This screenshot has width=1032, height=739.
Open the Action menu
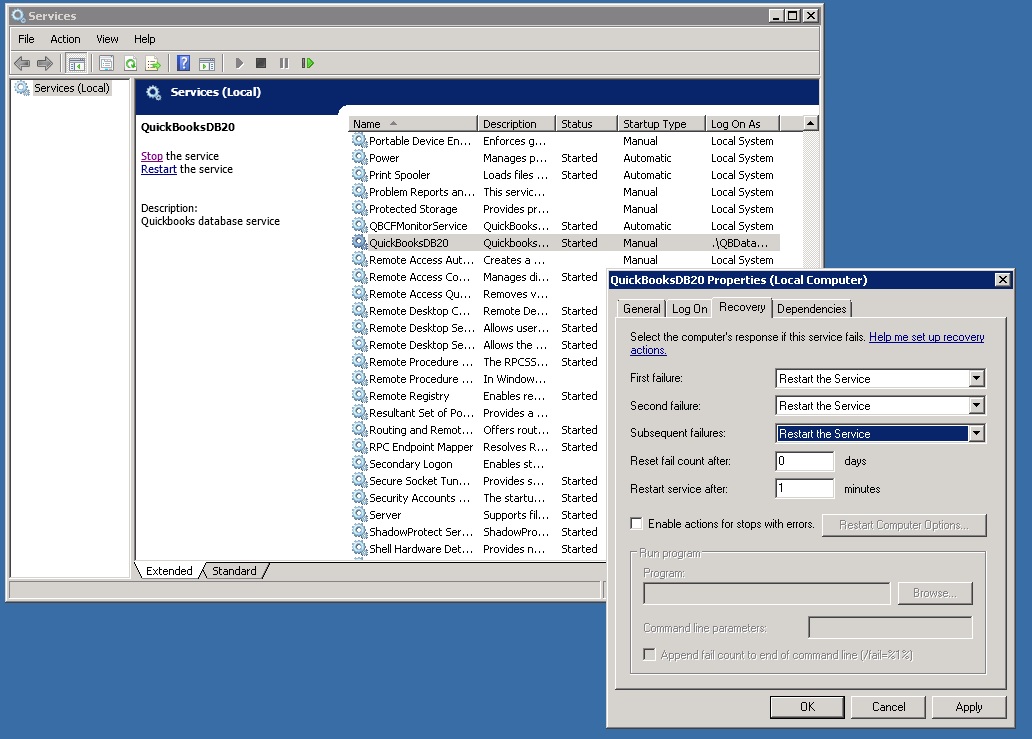click(x=65, y=39)
